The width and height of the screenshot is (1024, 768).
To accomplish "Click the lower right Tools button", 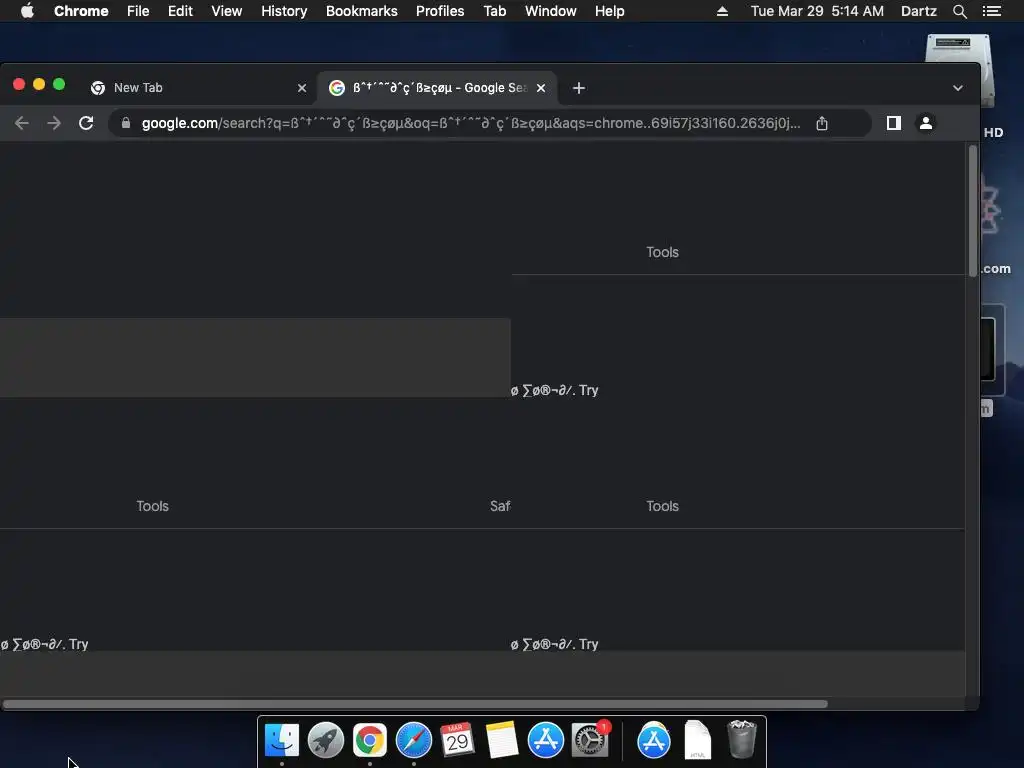I will [662, 506].
